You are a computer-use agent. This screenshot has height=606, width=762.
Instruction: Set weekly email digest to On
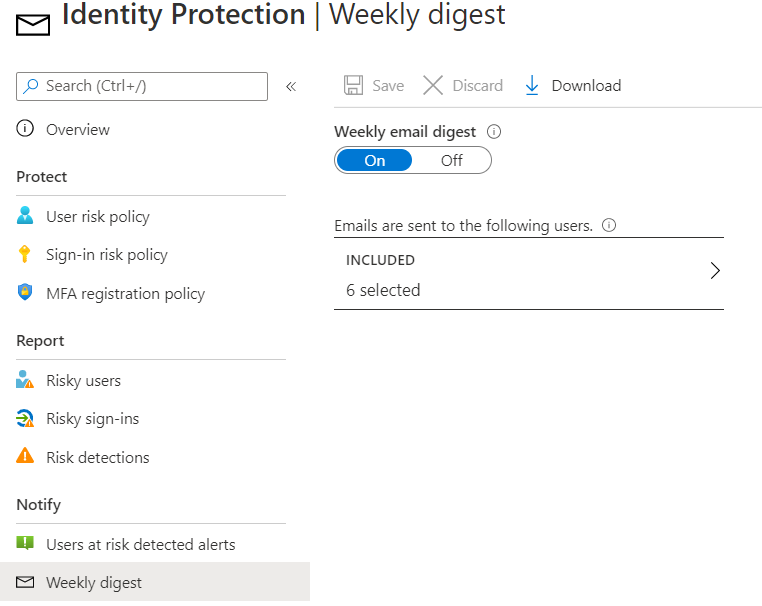375,160
